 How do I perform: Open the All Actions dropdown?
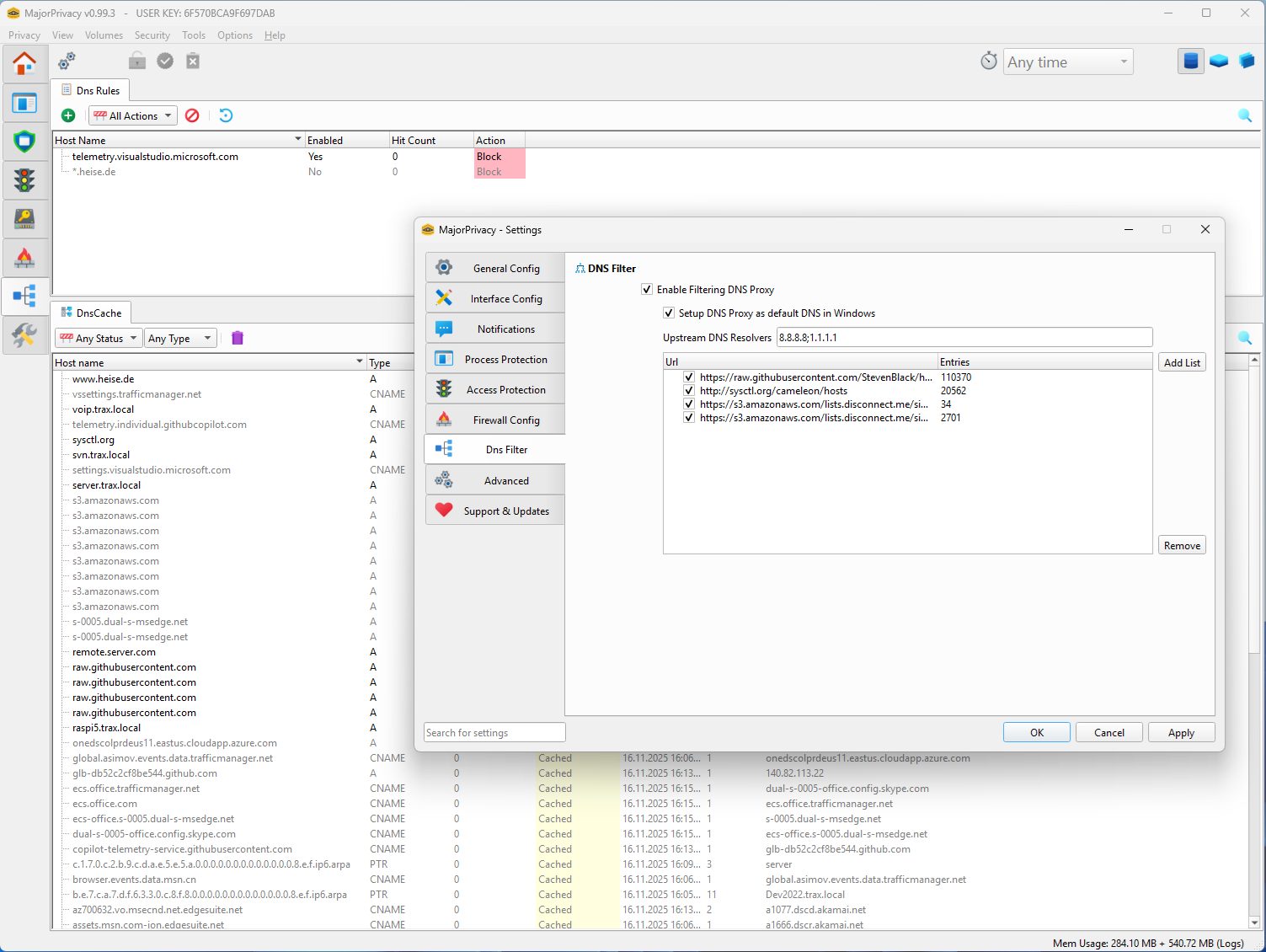click(133, 115)
